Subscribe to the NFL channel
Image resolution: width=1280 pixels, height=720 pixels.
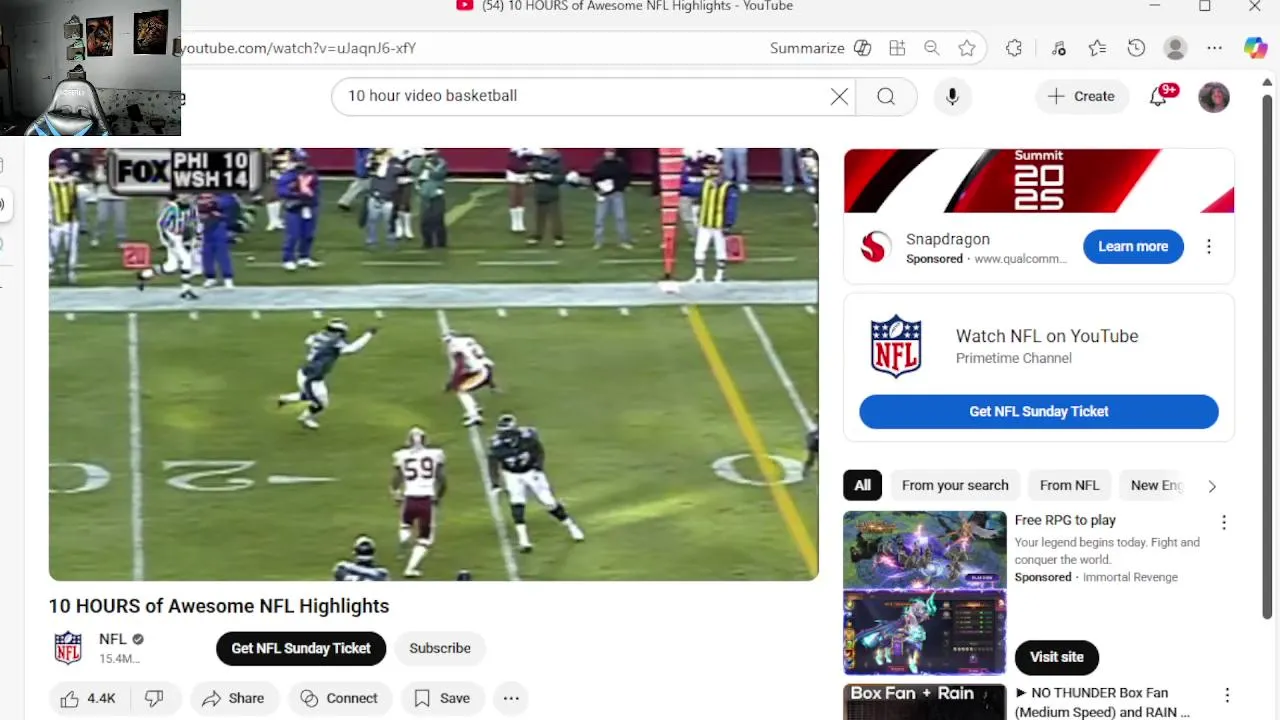[440, 648]
